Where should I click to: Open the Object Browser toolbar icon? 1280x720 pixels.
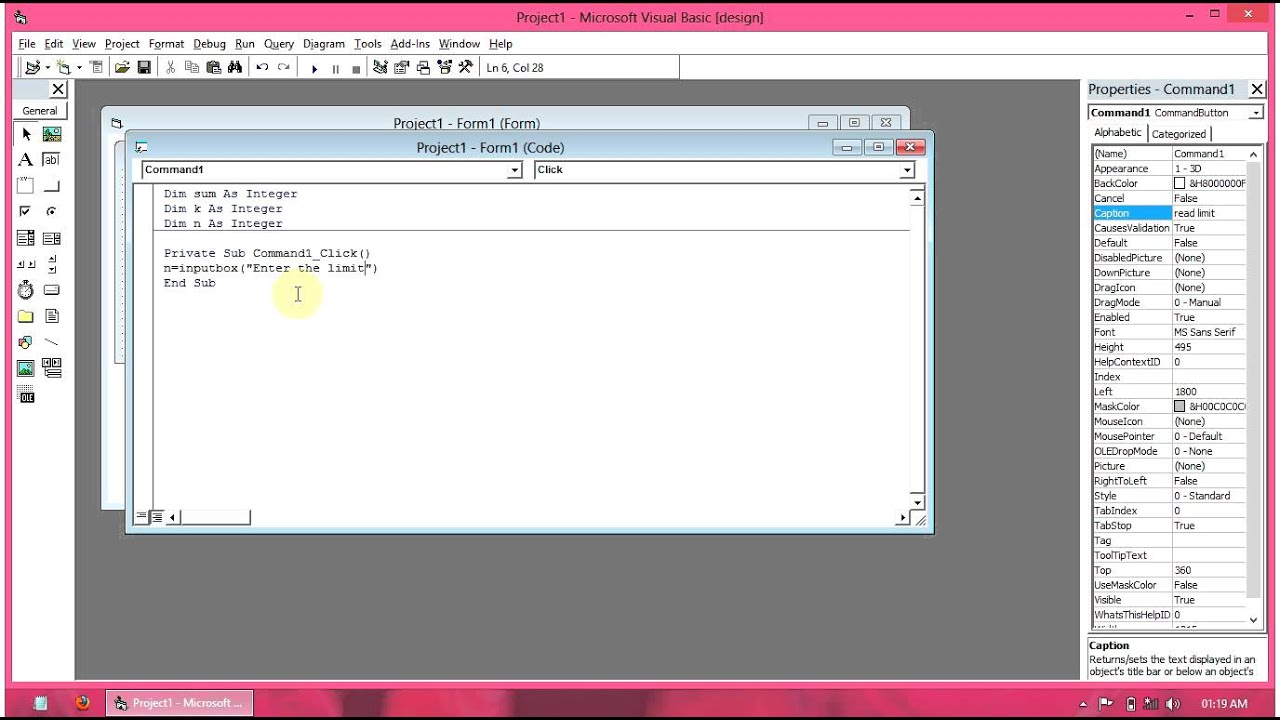click(x=444, y=67)
